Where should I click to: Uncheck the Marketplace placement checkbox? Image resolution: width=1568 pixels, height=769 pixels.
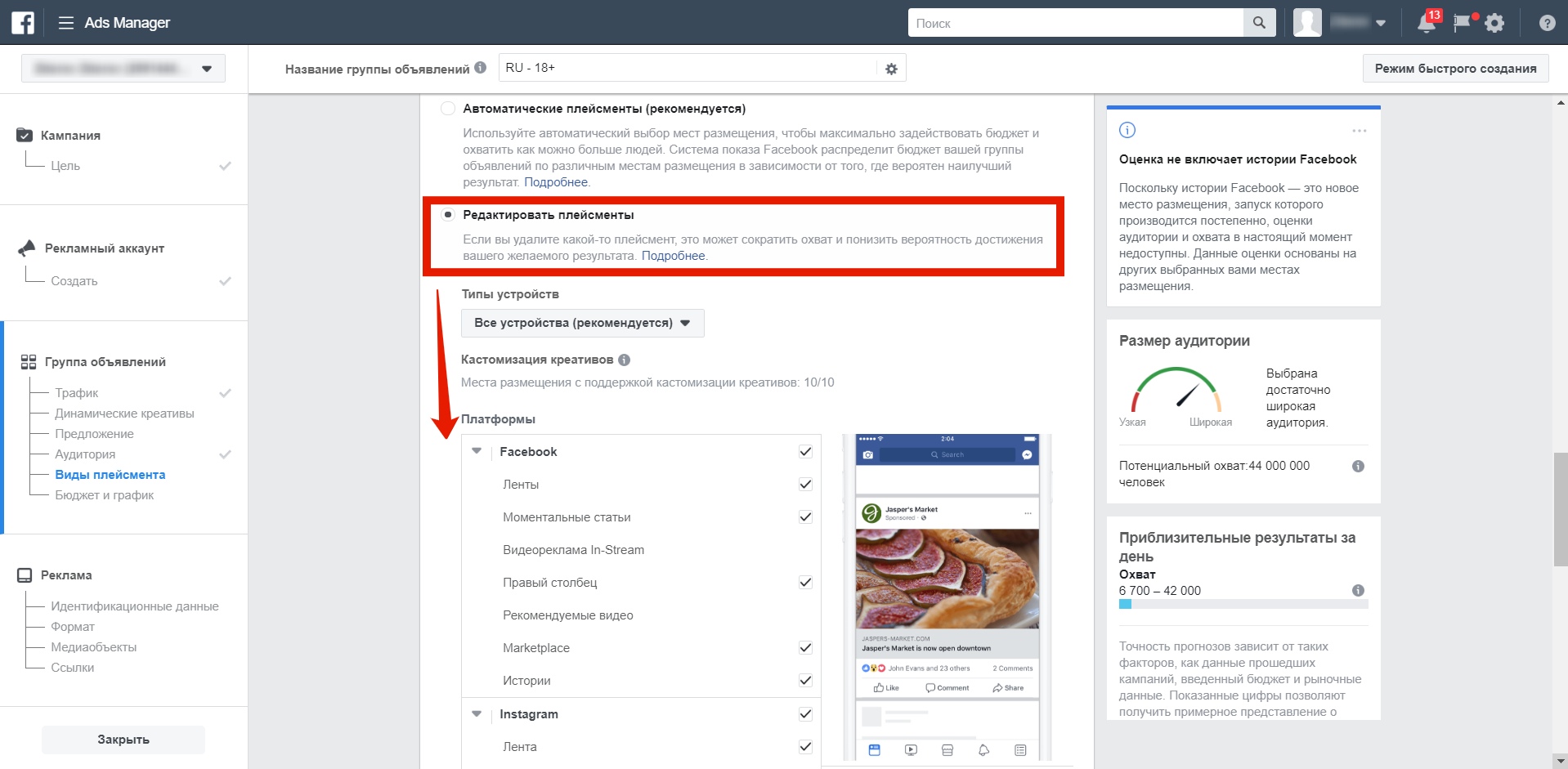point(805,648)
